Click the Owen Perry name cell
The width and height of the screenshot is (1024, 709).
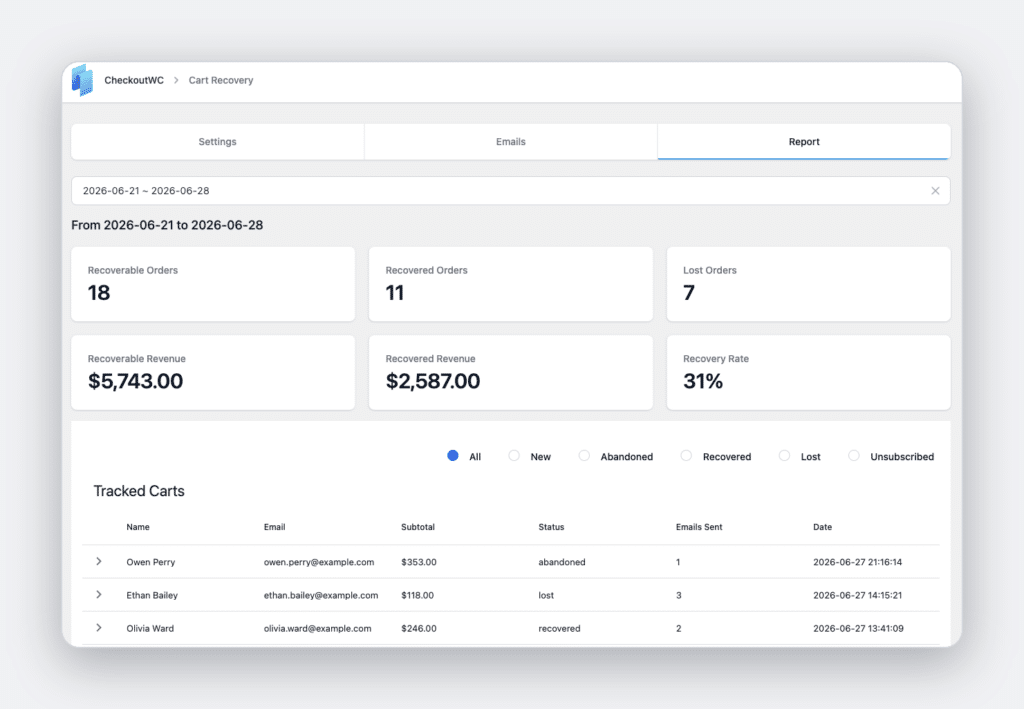coord(151,562)
